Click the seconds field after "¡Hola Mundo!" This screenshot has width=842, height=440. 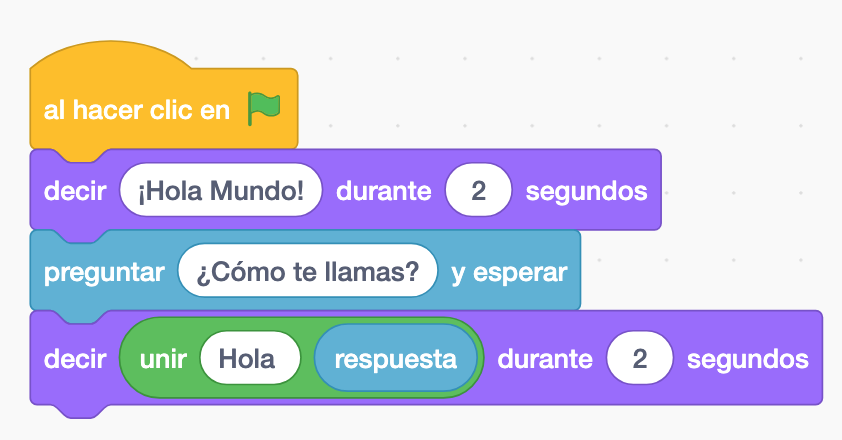click(478, 191)
